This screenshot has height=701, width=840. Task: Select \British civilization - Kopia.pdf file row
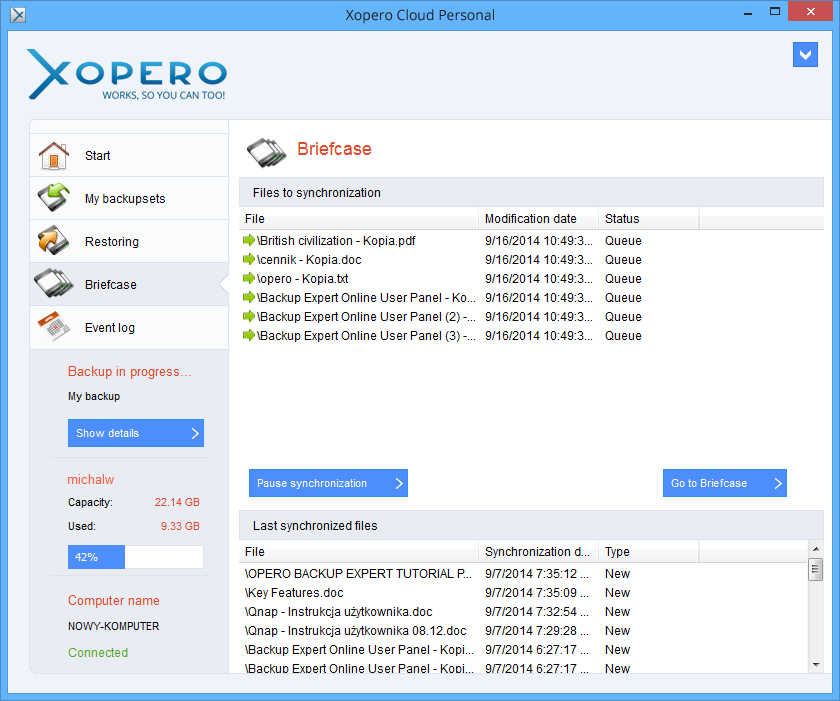[x=531, y=240]
